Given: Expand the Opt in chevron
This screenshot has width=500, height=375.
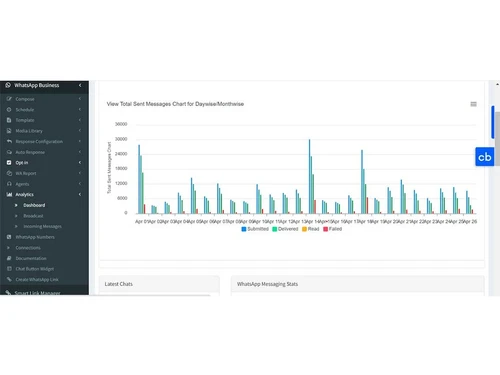Looking at the screenshot, I should 80,163.
